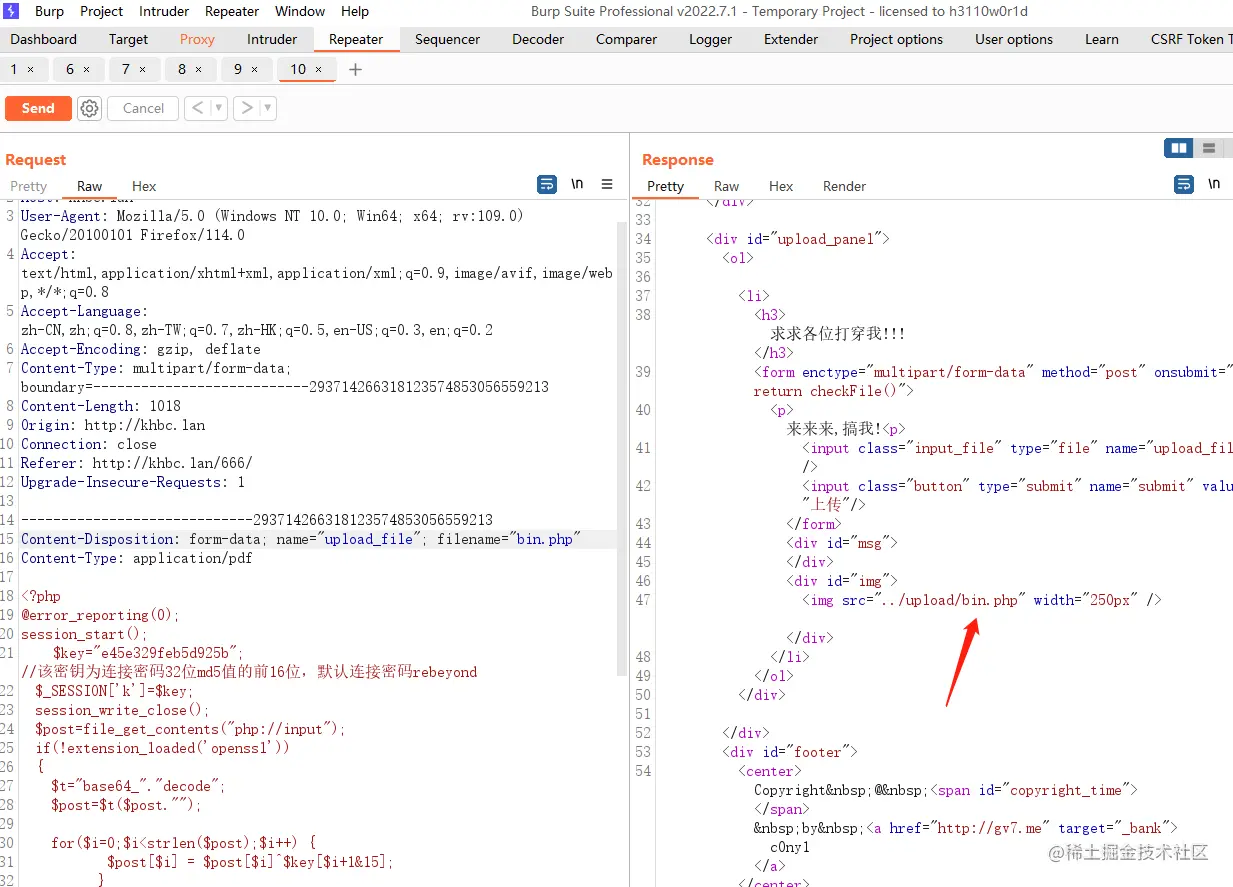Open the Repeater menu
This screenshot has height=887, width=1233.
tap(232, 11)
